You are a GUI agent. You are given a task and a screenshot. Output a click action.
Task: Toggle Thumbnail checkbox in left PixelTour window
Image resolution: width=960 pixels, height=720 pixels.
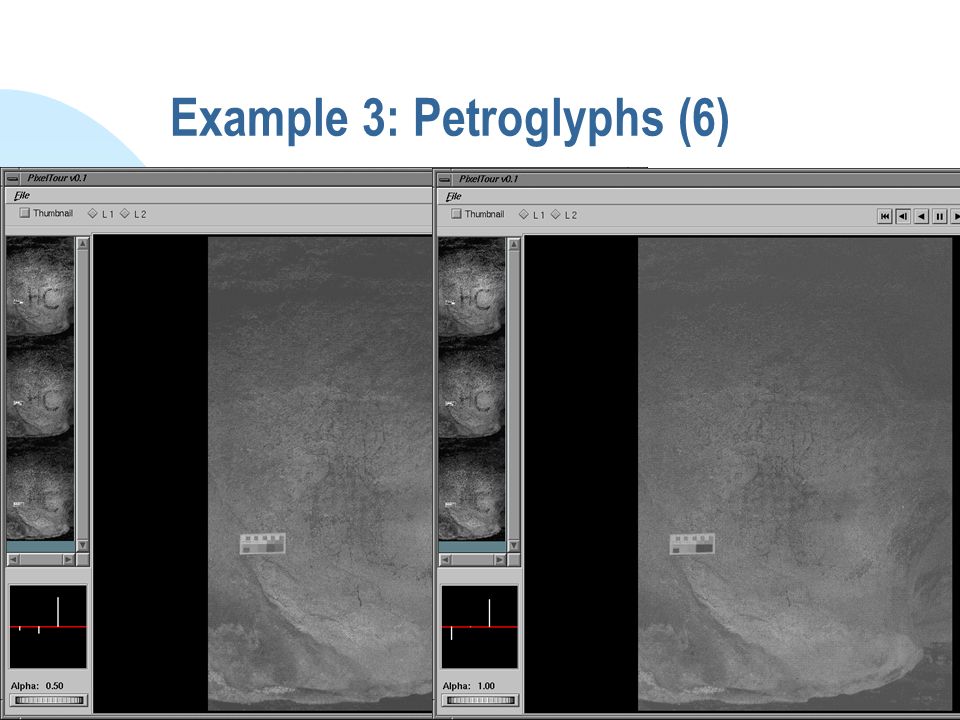click(24, 213)
